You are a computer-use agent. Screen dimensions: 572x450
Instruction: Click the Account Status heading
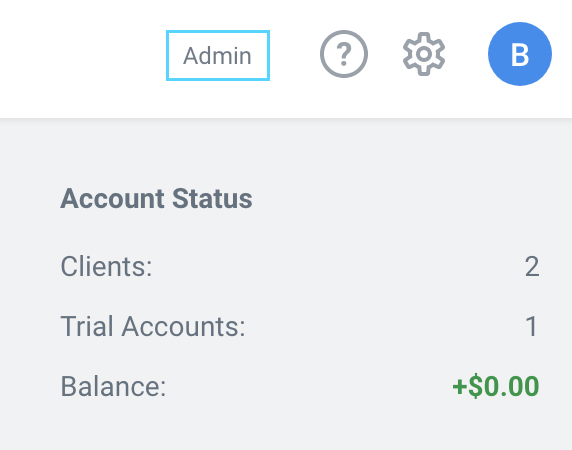[156, 199]
